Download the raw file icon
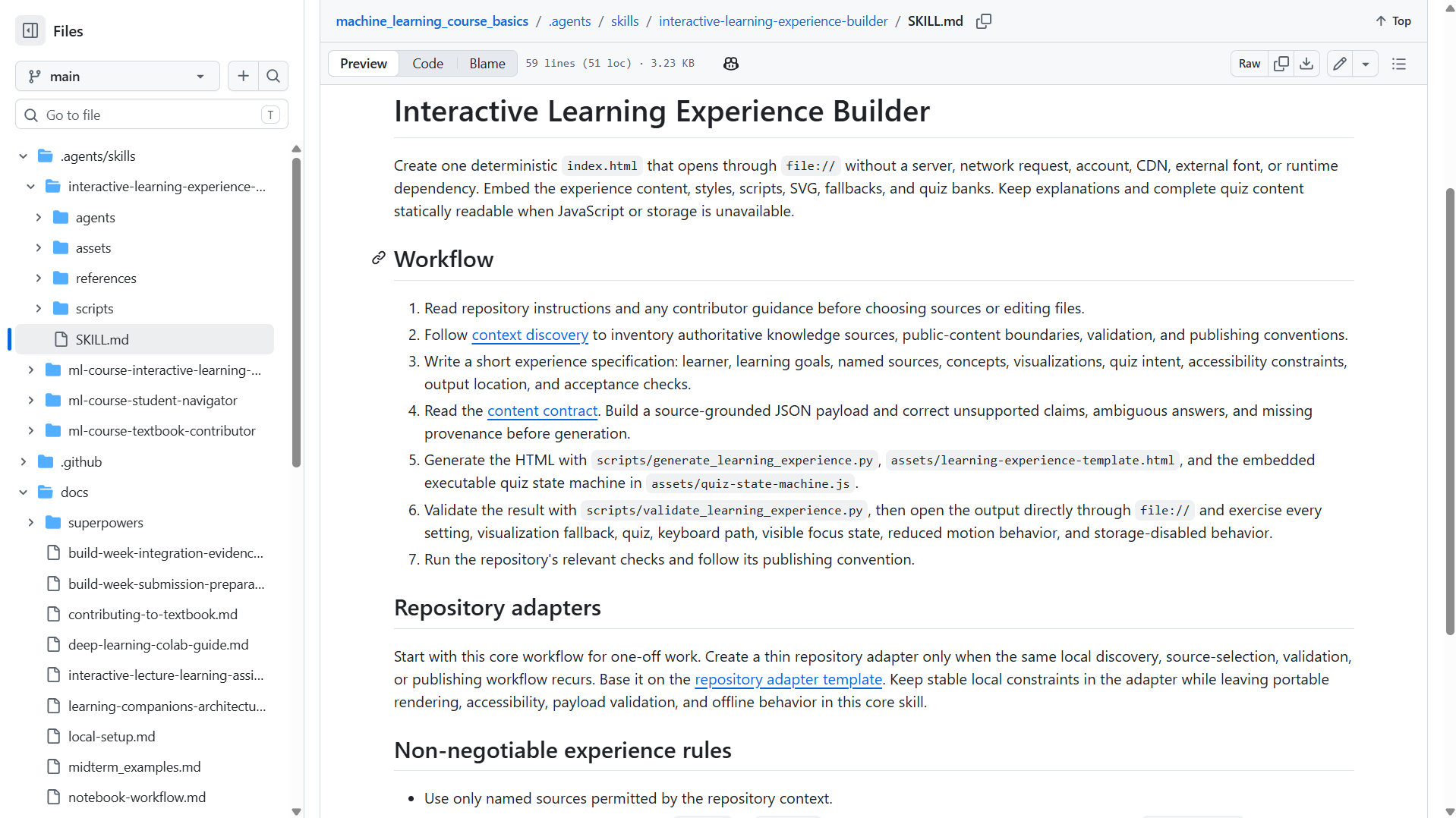The height and width of the screenshot is (818, 1456). pos(1306,64)
